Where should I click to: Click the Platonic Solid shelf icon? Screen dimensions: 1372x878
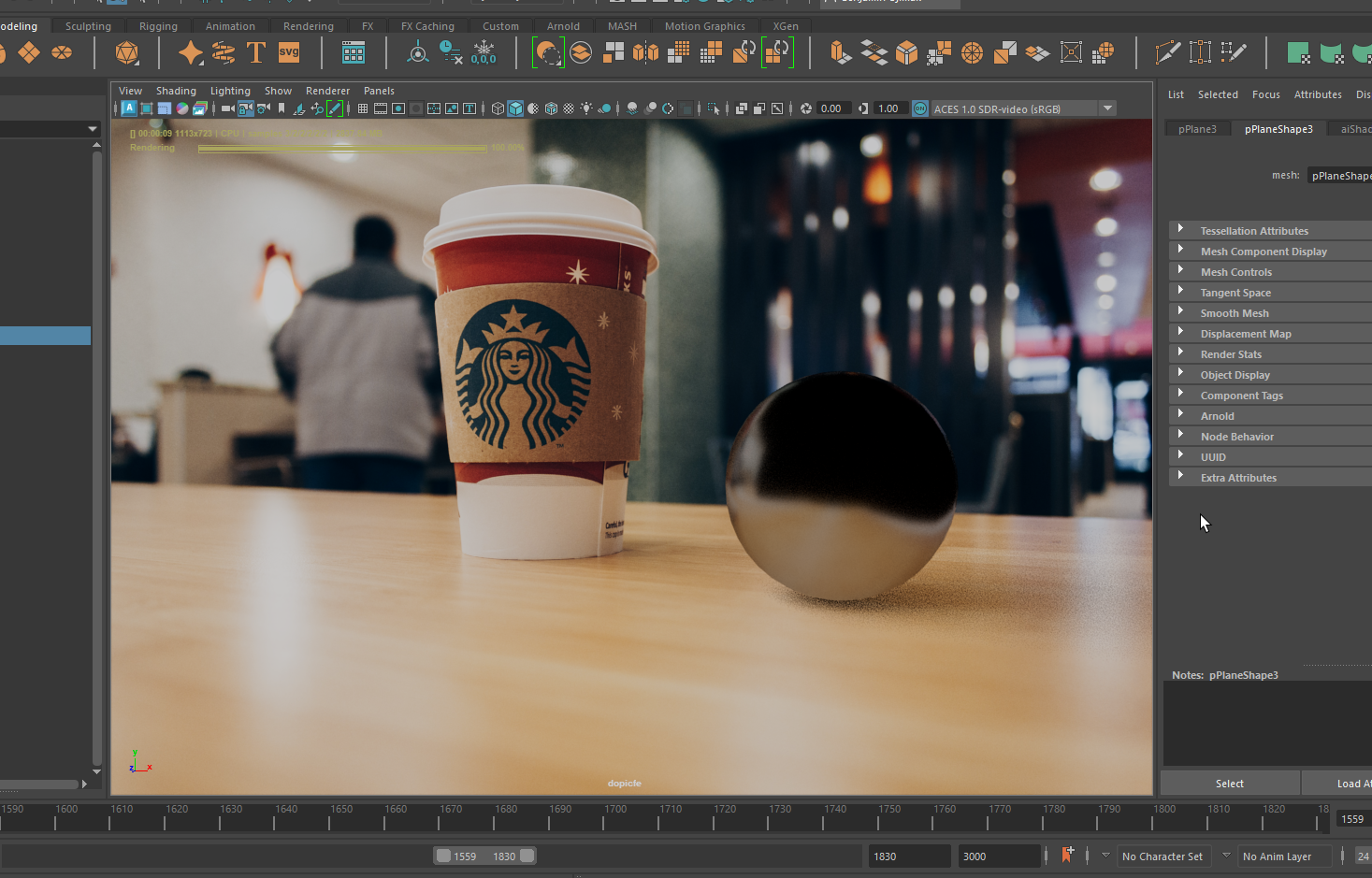[127, 53]
